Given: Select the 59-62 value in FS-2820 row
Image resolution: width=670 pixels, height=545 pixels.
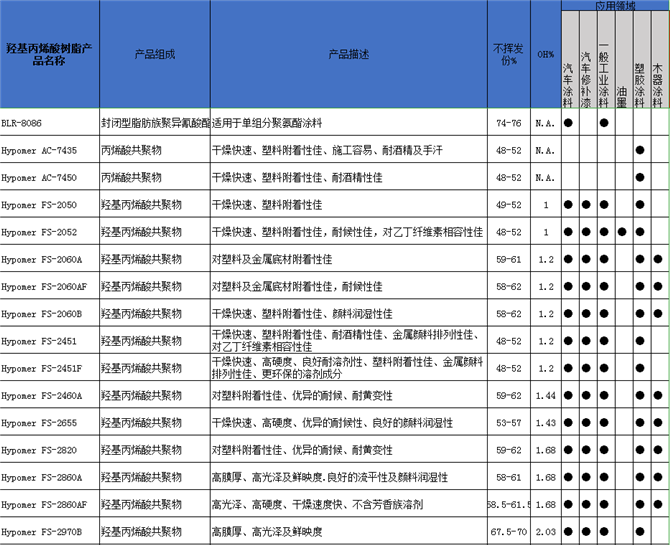Looking at the screenshot, I should point(508,450).
